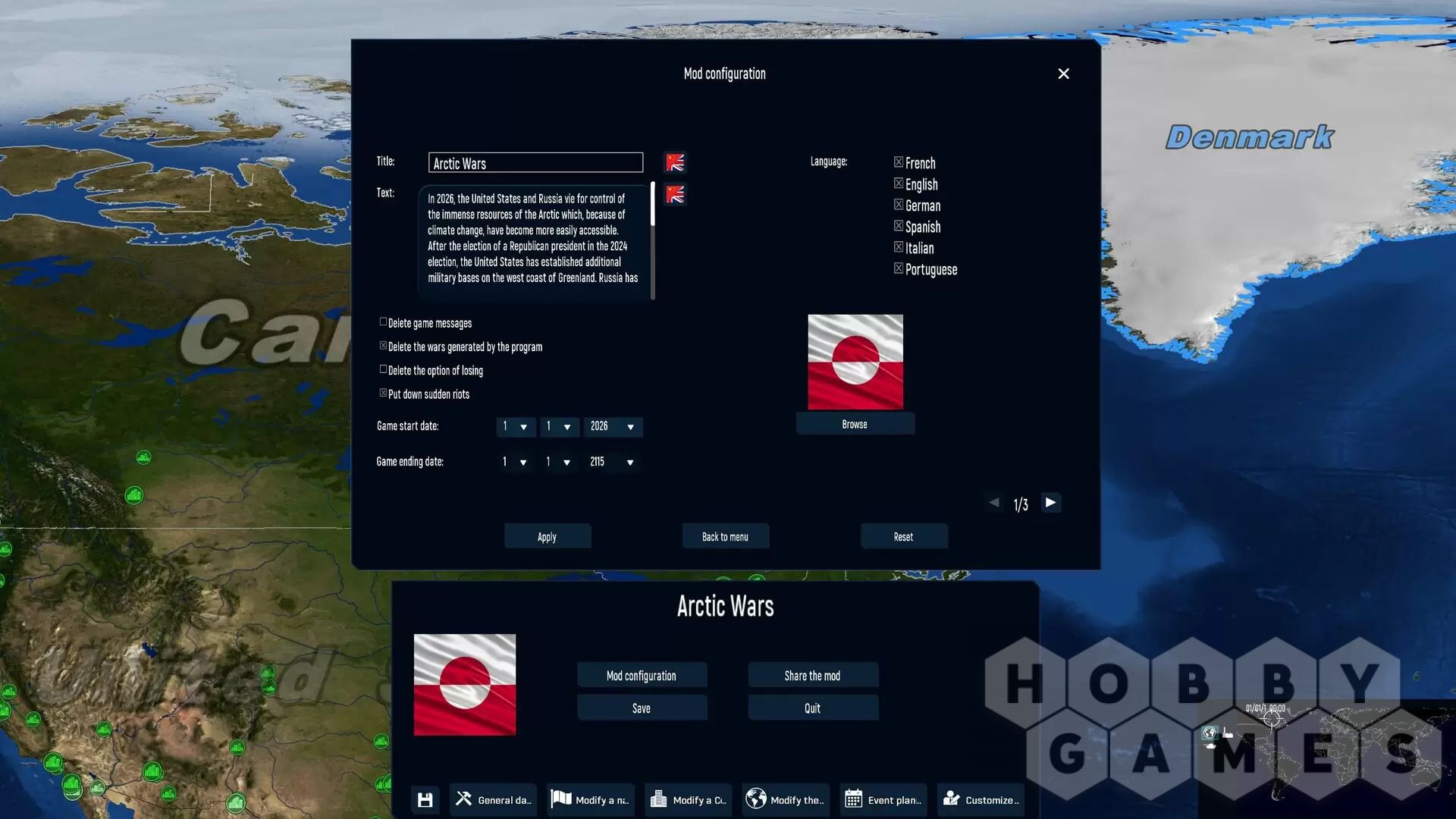1456x819 pixels.
Task: Open Event planner tab
Action: pos(883,799)
